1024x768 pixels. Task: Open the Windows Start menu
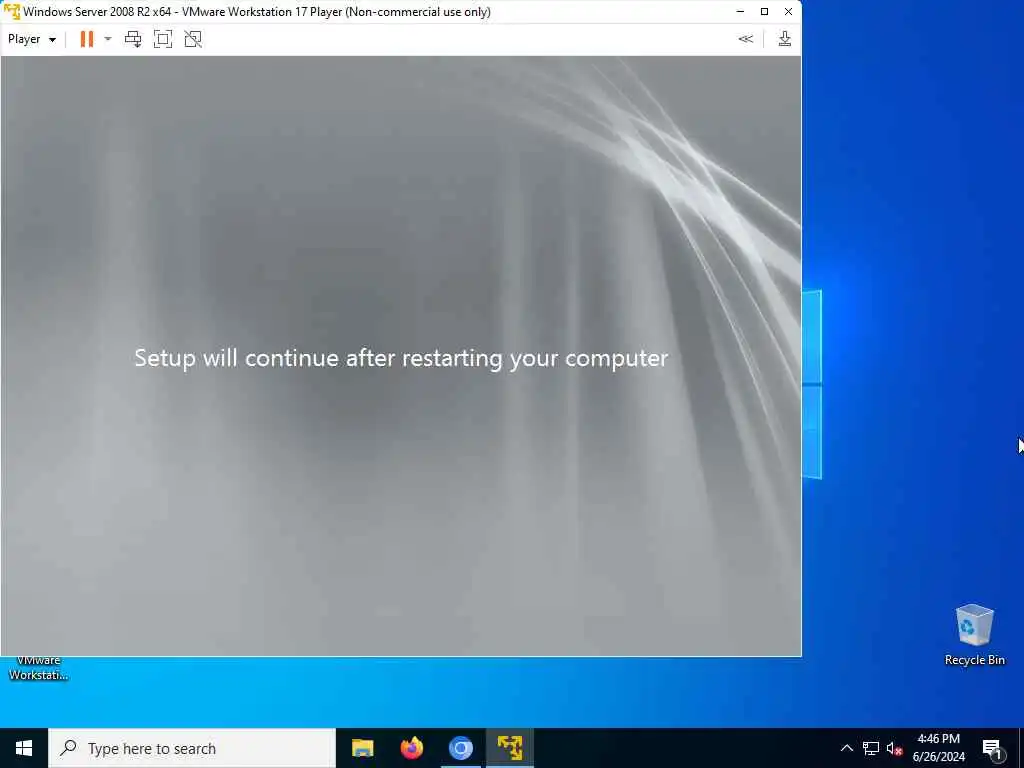point(24,748)
